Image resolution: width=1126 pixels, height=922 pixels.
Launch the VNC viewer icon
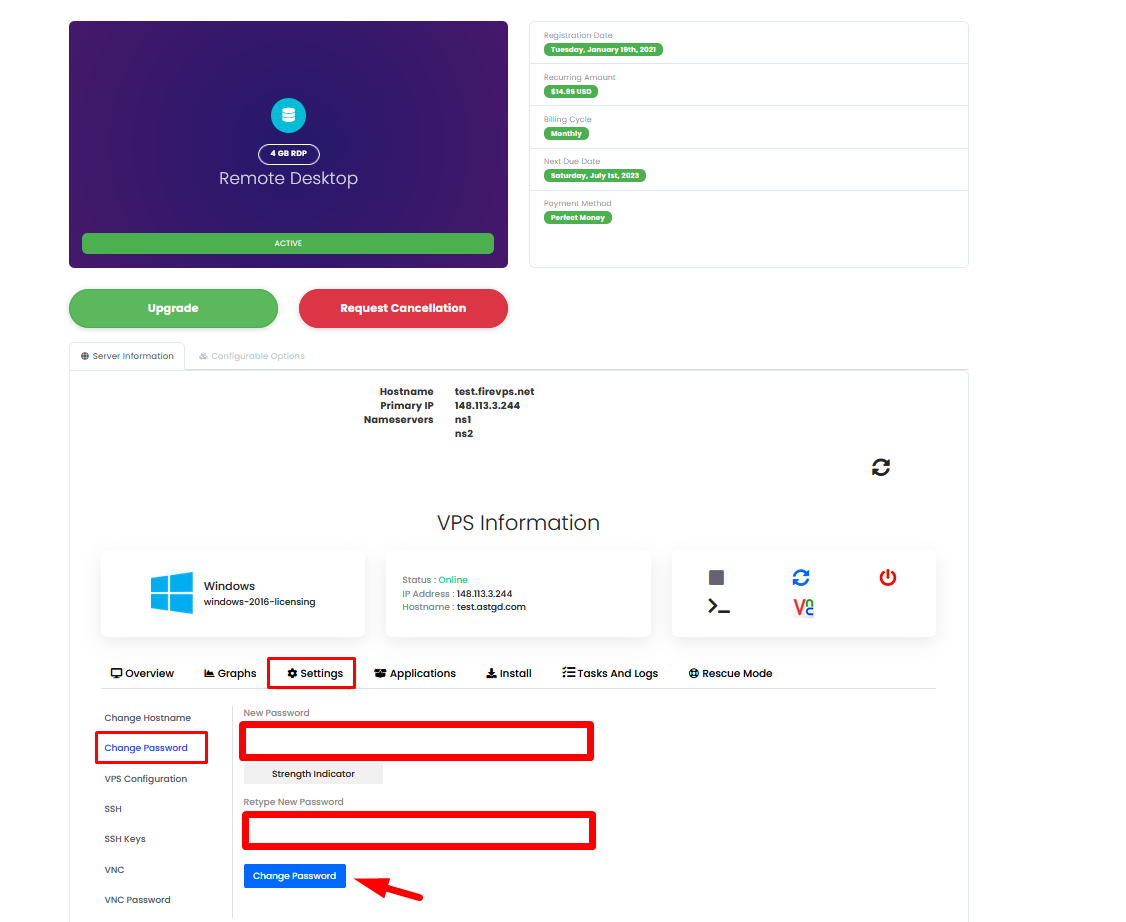[804, 607]
